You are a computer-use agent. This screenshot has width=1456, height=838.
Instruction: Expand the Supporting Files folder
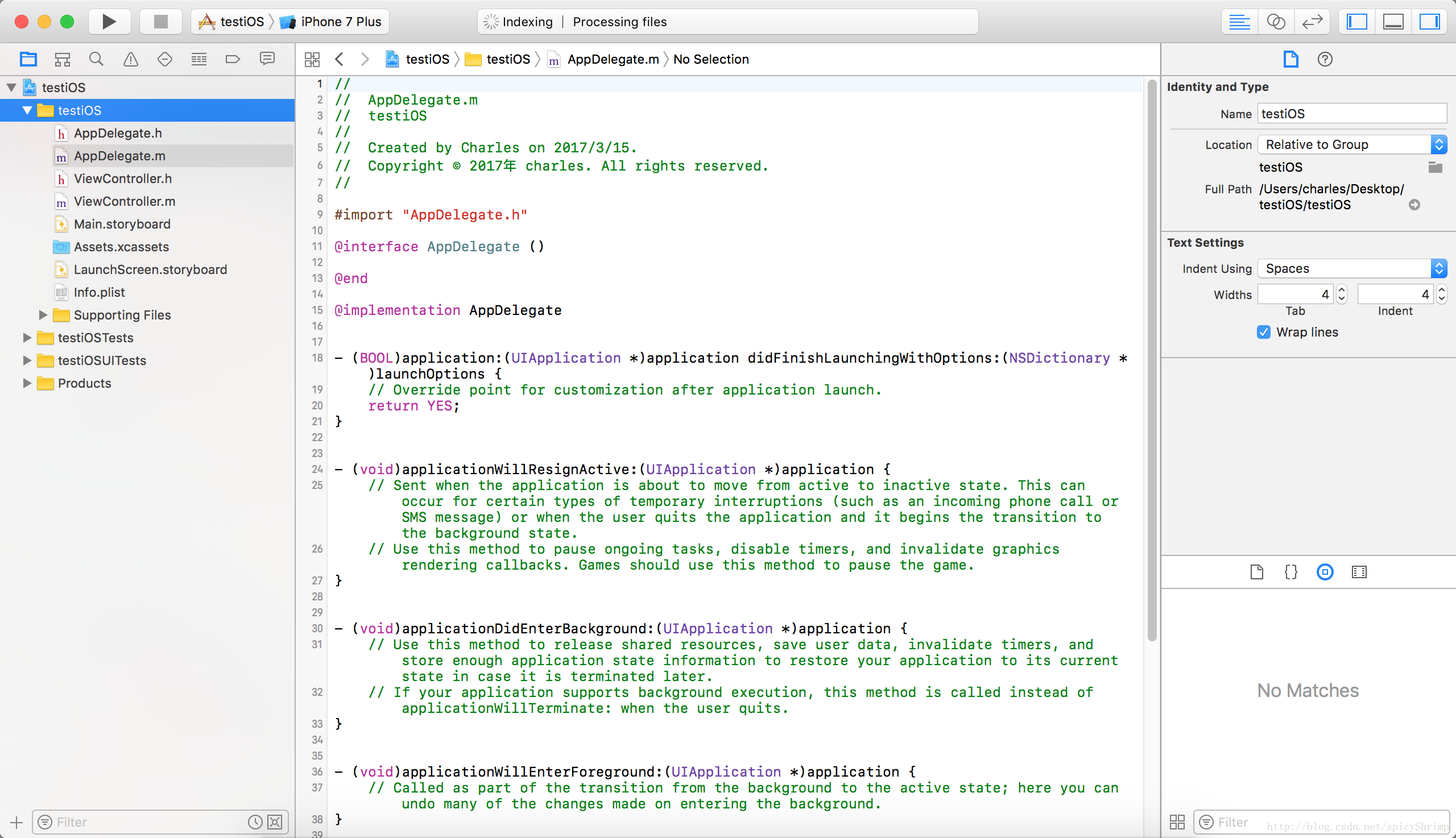point(43,314)
